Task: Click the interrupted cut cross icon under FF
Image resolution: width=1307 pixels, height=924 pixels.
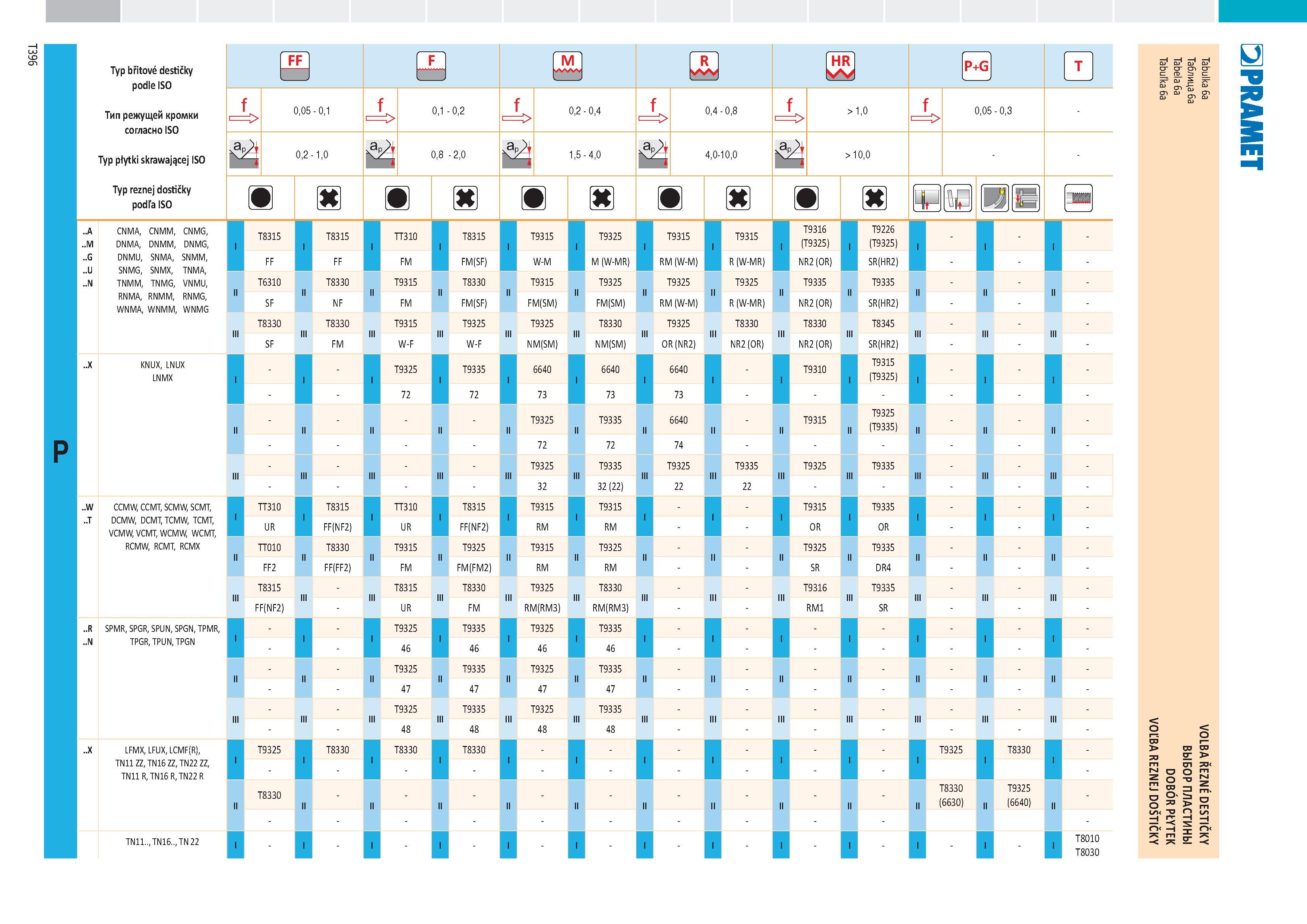Action: tap(329, 198)
